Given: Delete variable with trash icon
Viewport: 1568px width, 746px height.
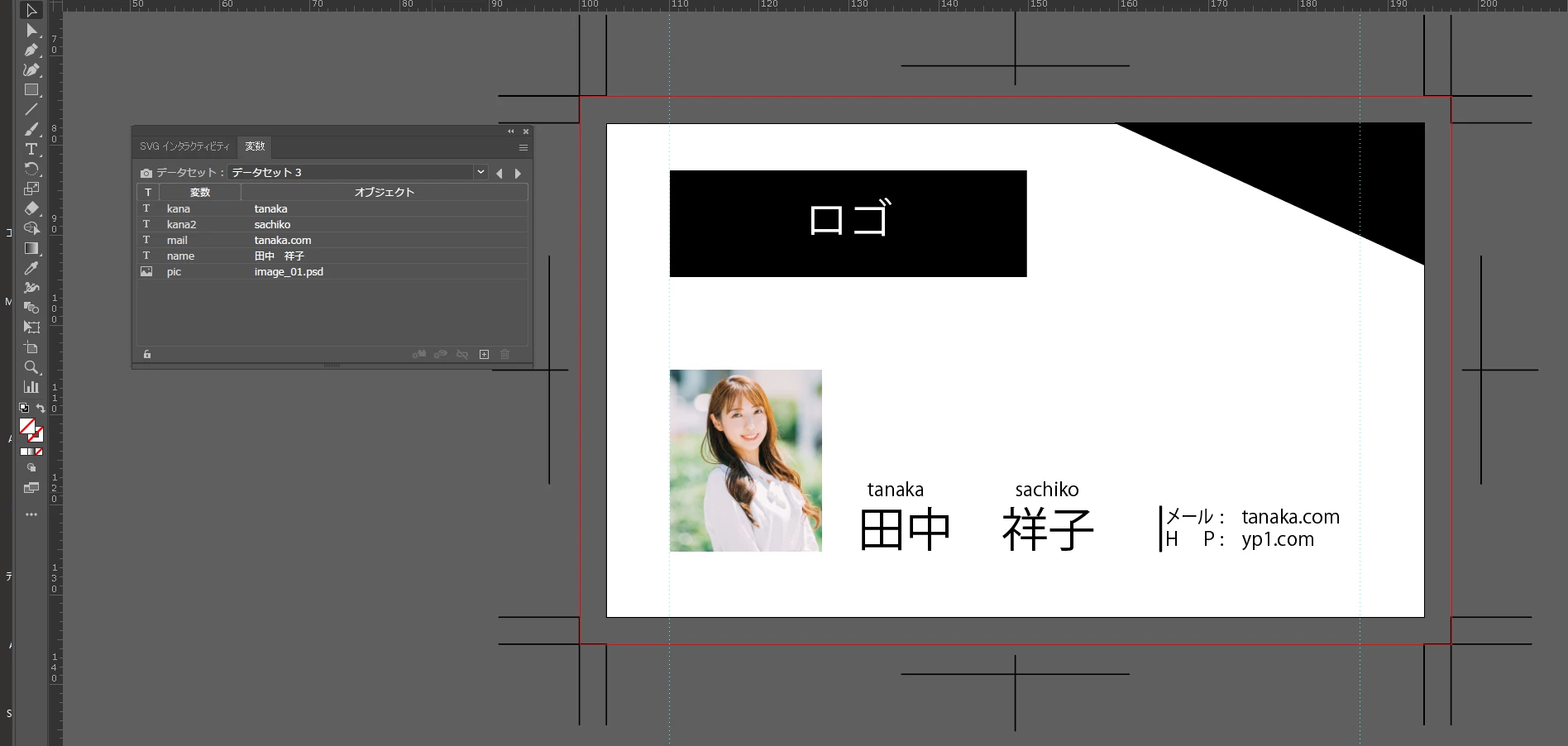Looking at the screenshot, I should click(505, 354).
